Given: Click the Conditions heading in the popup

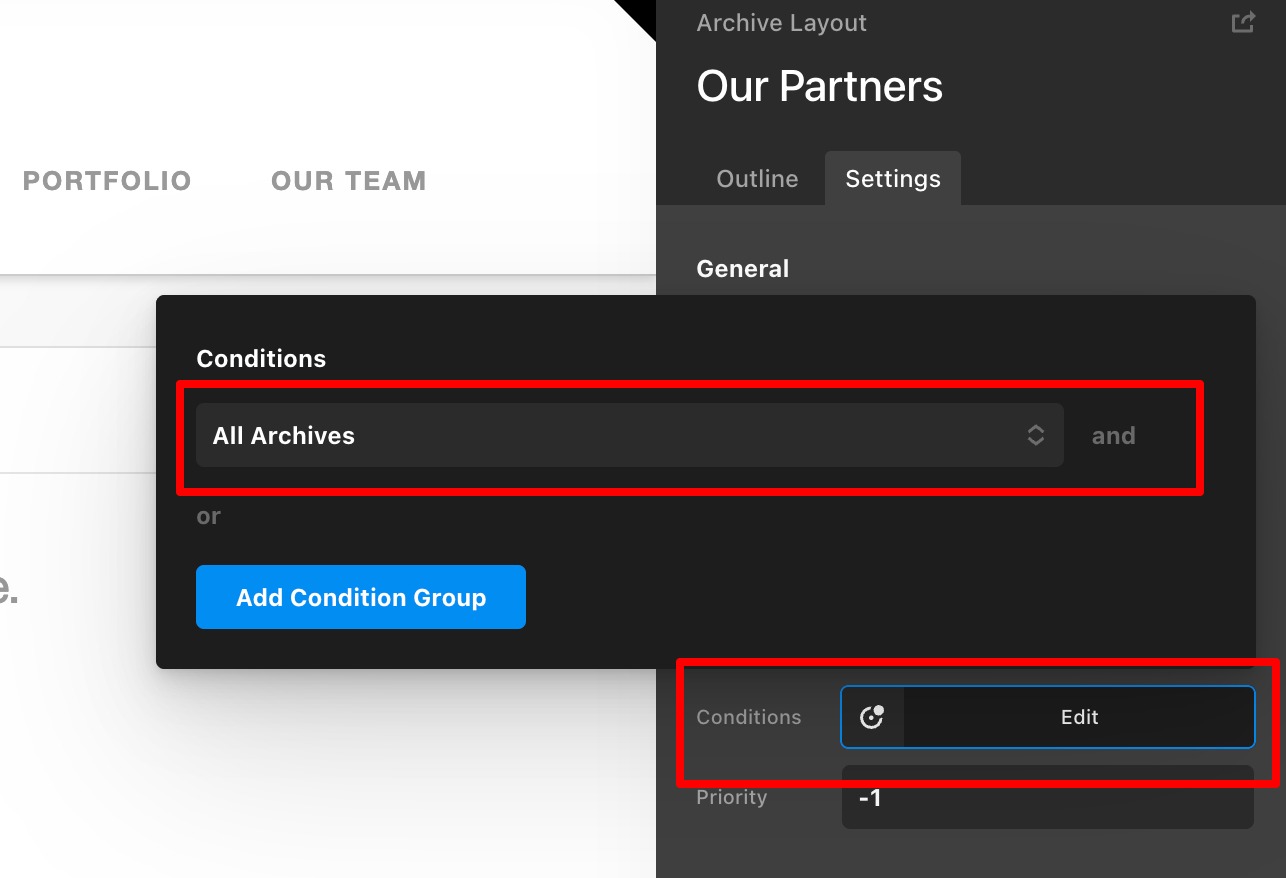Looking at the screenshot, I should click(261, 359).
